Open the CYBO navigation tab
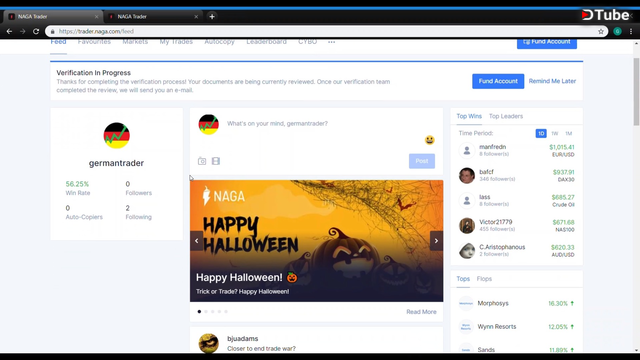The width and height of the screenshot is (640, 360). 307,42
